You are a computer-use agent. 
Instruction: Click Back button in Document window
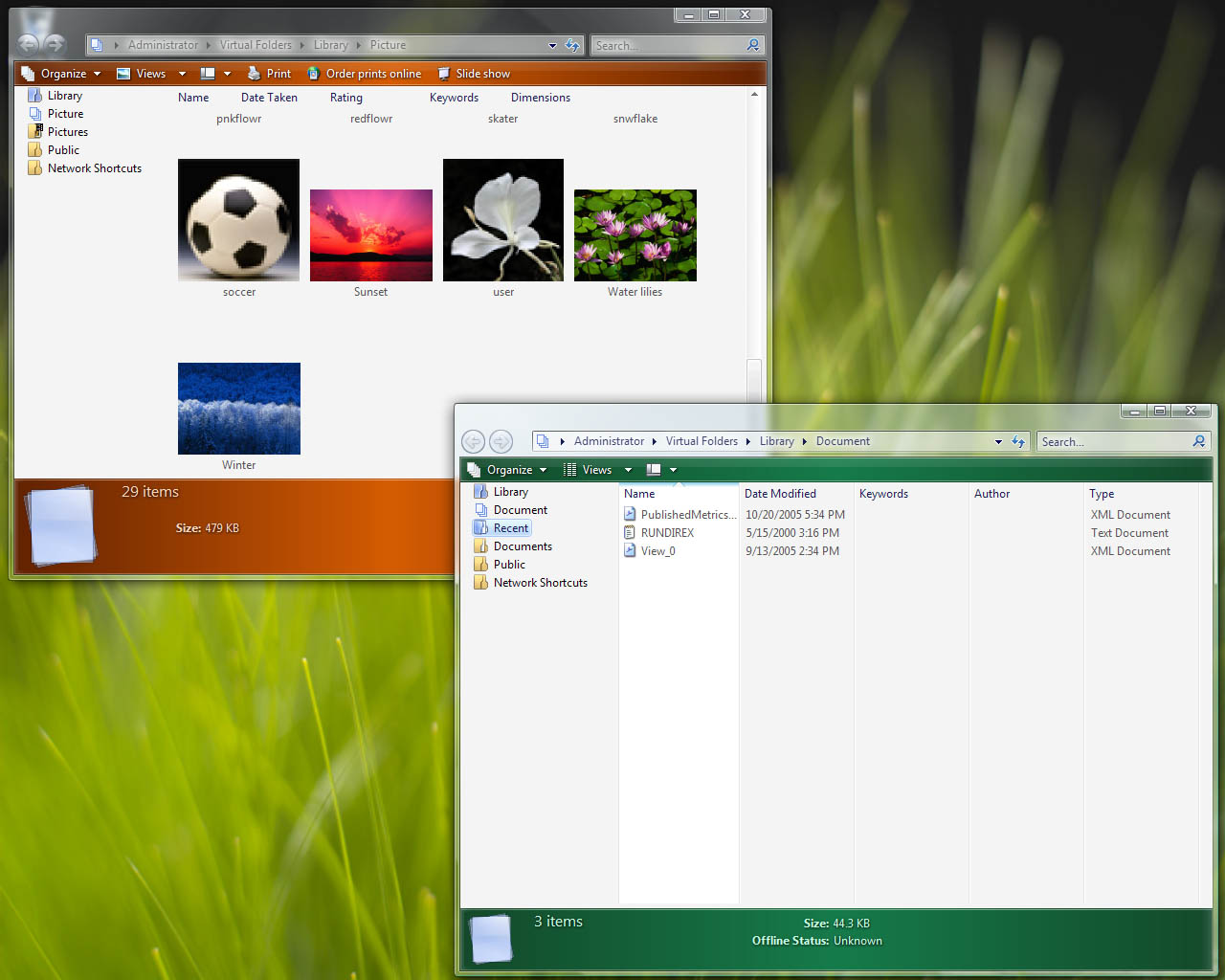(473, 441)
